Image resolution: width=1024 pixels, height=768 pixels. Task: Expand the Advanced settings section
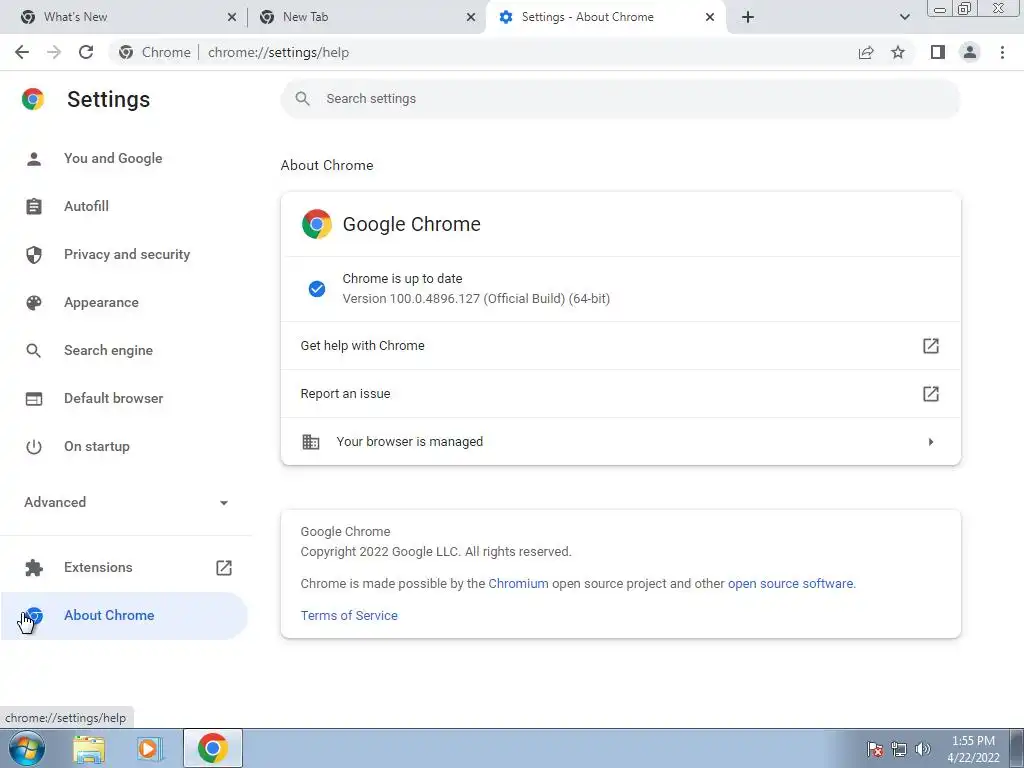(127, 502)
